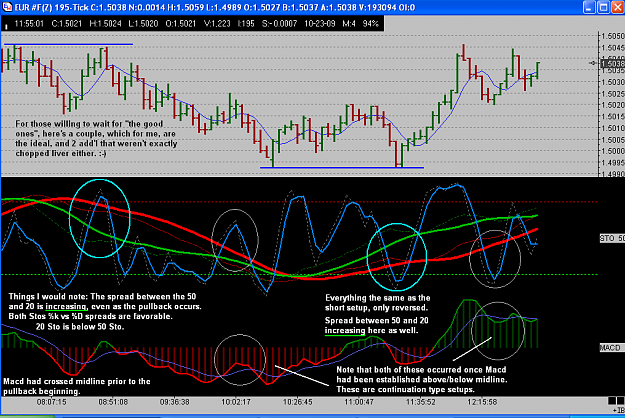Click the chart application icon in title bar

pyautogui.click(x=7, y=7)
